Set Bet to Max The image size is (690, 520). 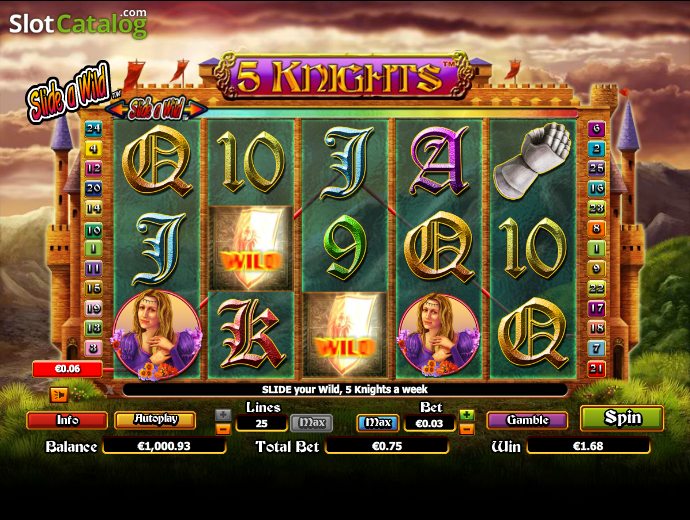pos(378,423)
